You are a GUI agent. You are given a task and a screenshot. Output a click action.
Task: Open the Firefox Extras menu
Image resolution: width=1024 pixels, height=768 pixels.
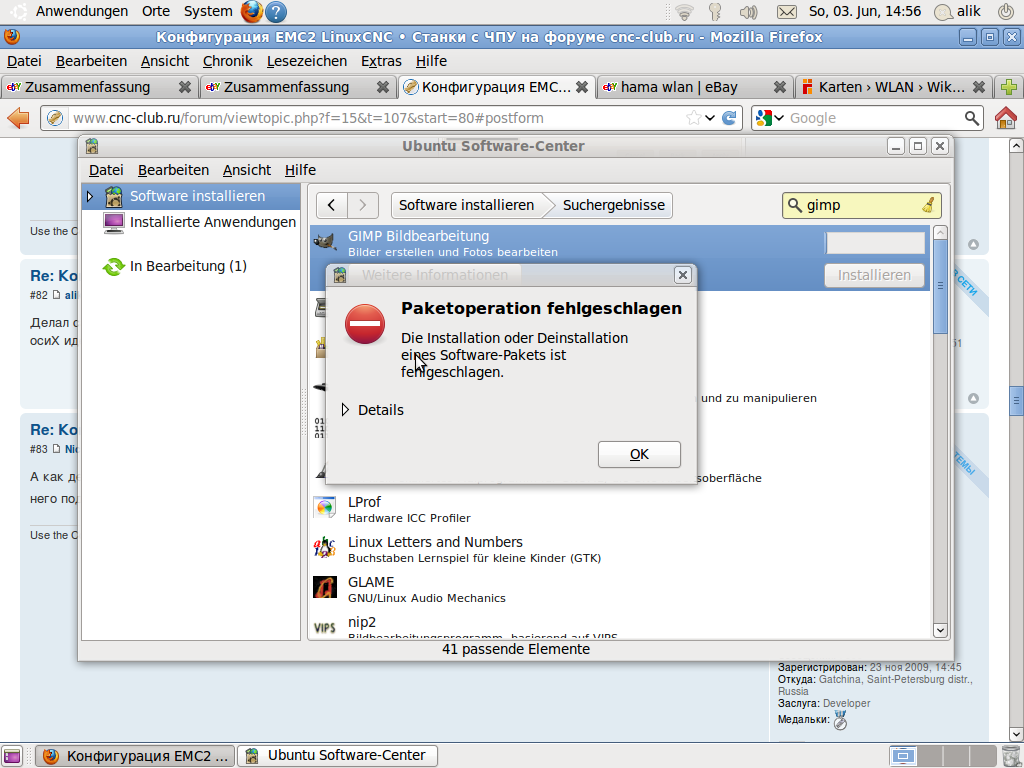381,61
